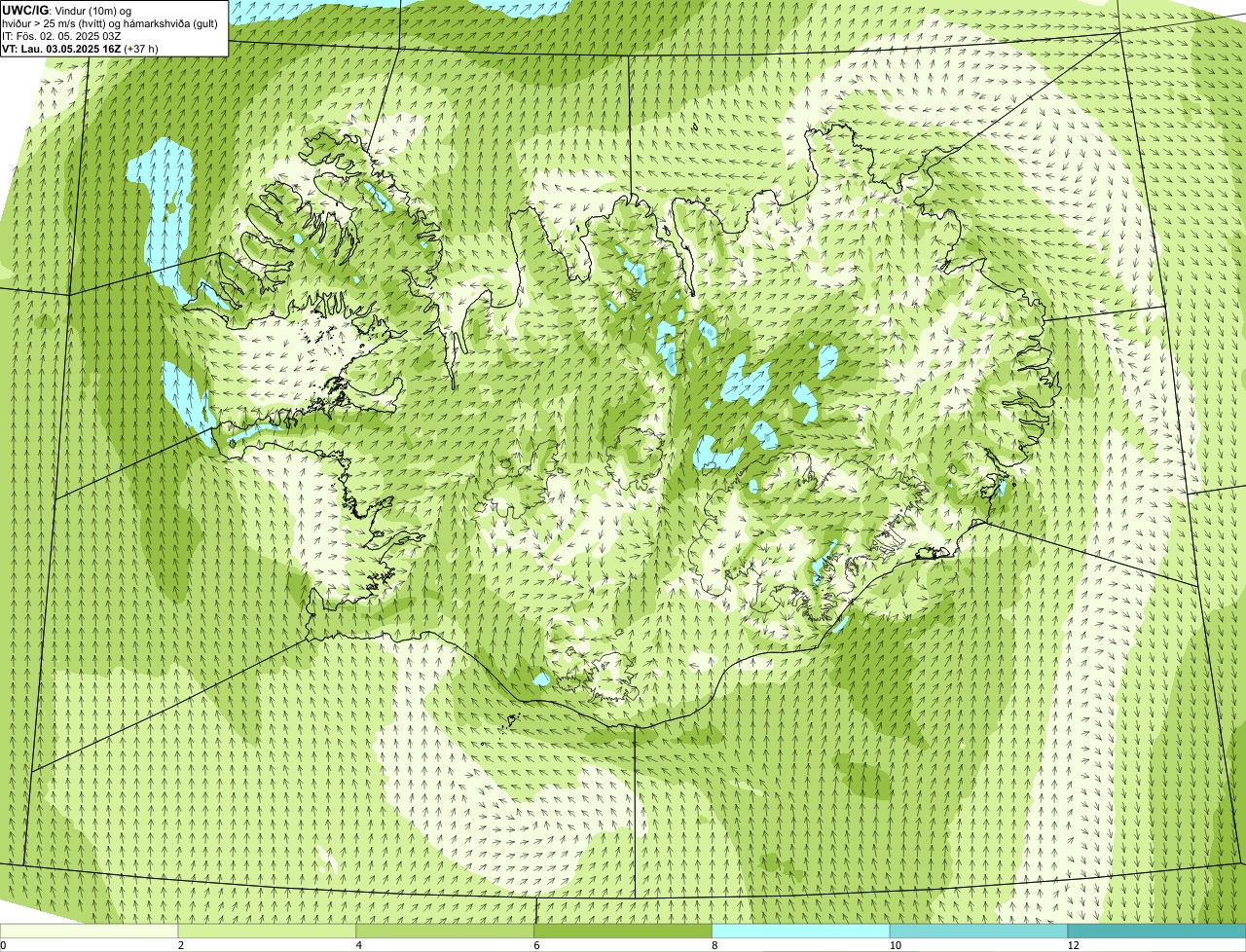The width and height of the screenshot is (1246, 952).
Task: Click the medium green 4–6 color bar segment
Action: (446, 931)
